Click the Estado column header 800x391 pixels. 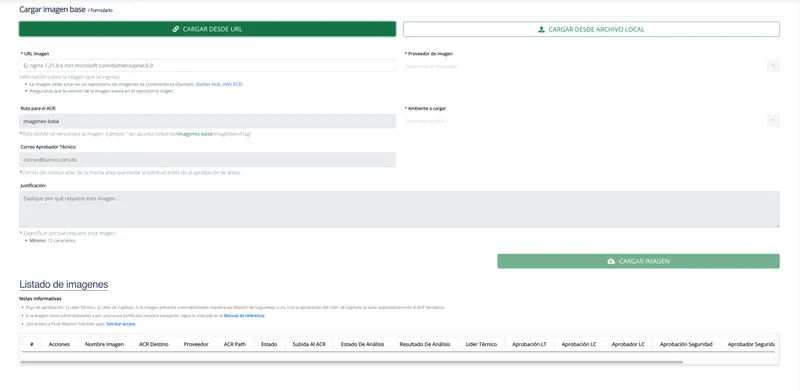coord(269,345)
